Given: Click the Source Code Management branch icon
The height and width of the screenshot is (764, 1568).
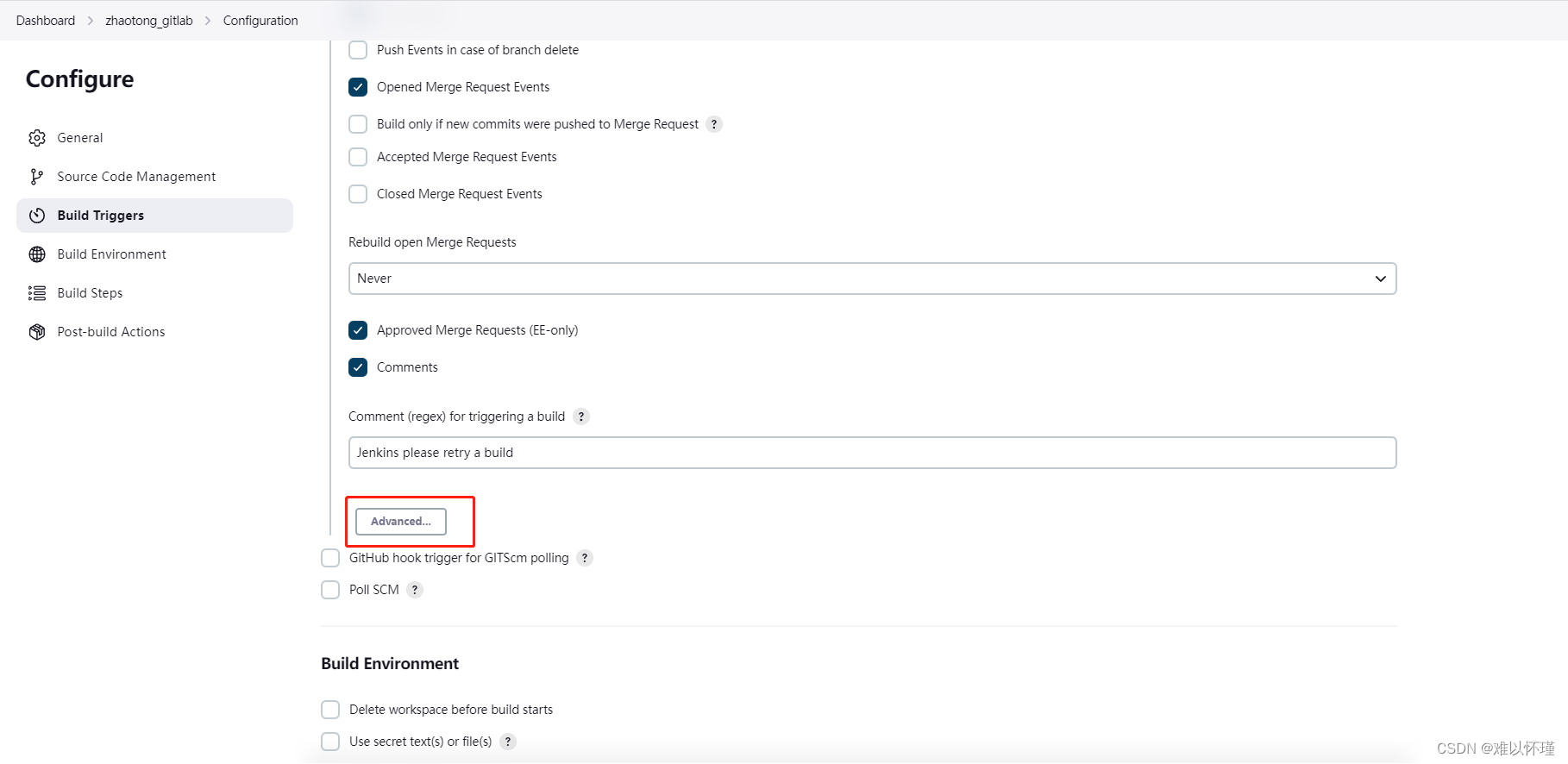Looking at the screenshot, I should coord(37,177).
